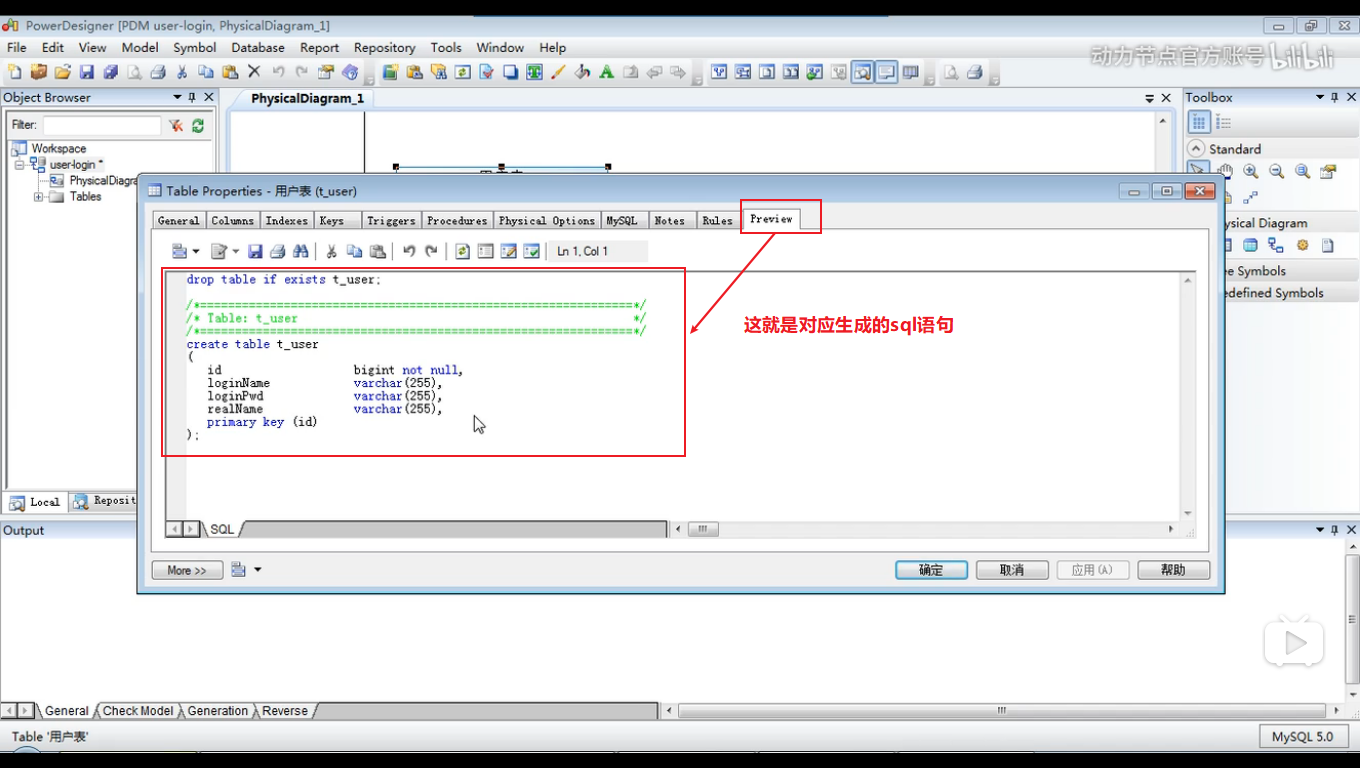Click the Filter input field in Object Browser
1360x768 pixels.
[x=101, y=125]
